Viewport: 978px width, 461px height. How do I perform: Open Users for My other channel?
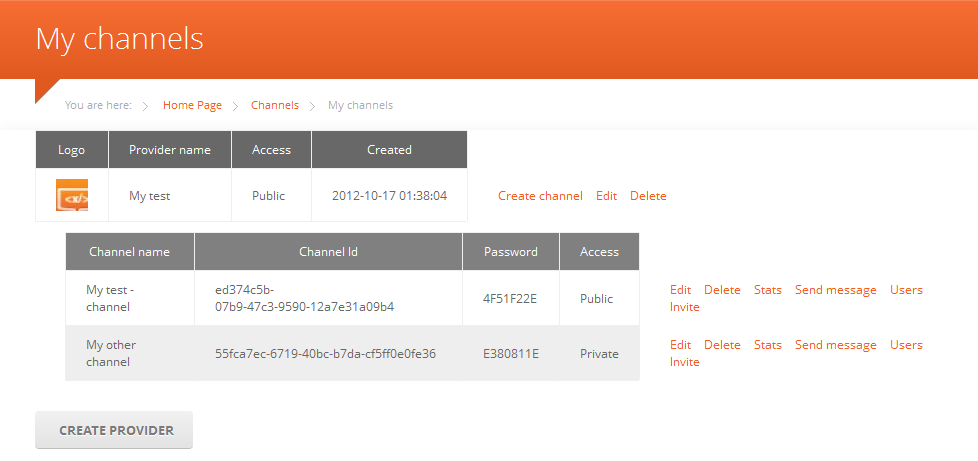click(906, 345)
